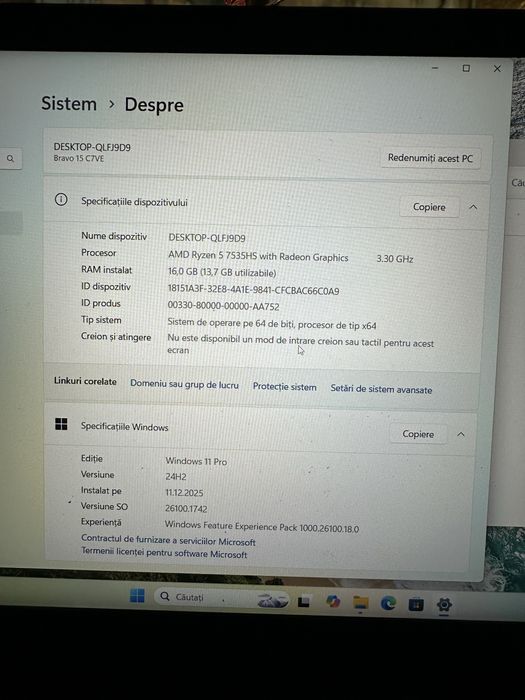Click the Settings sidebar search magnifier
The height and width of the screenshot is (700, 525).
tap(10, 158)
